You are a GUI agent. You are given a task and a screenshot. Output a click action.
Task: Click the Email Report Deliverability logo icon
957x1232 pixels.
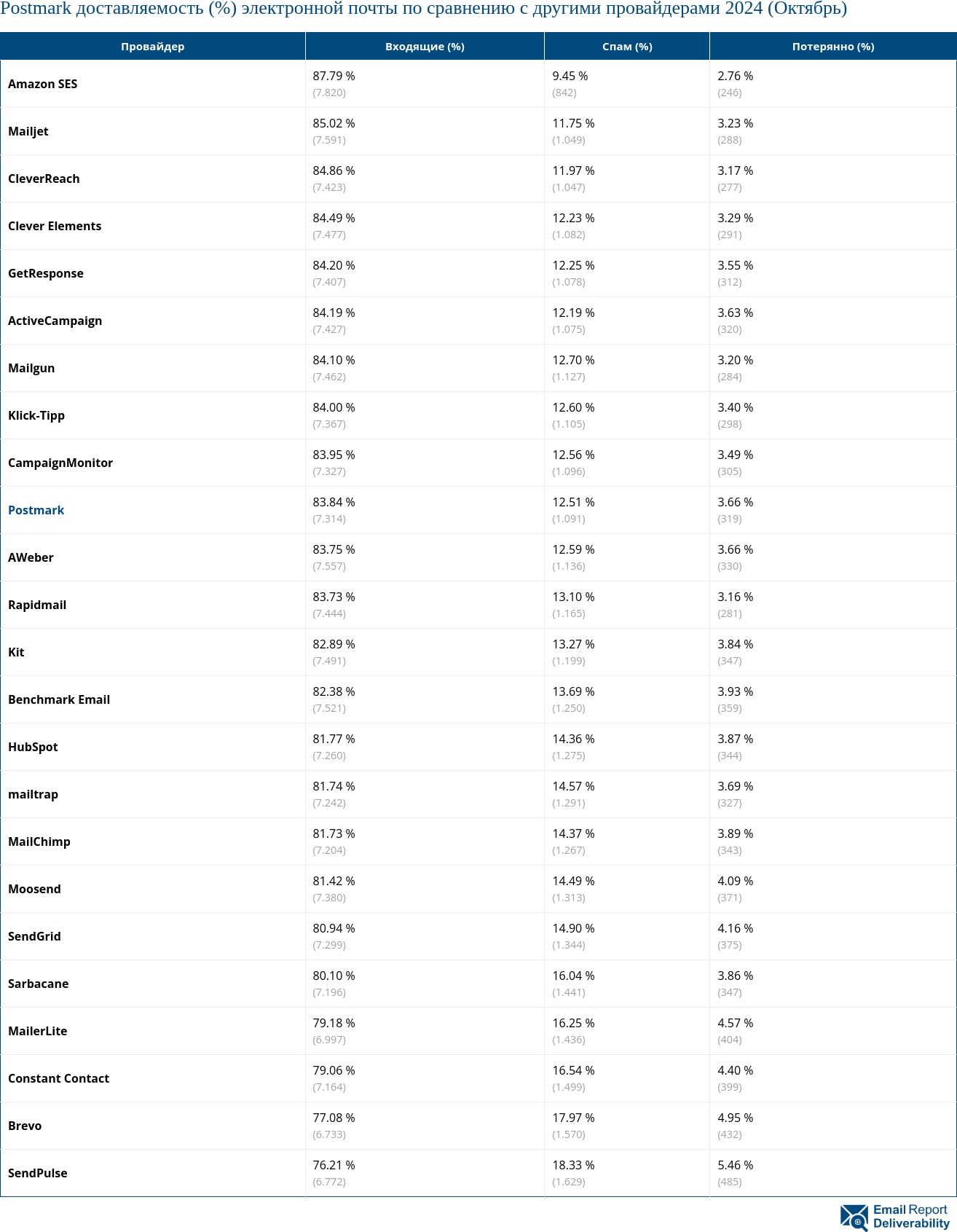(854, 1217)
